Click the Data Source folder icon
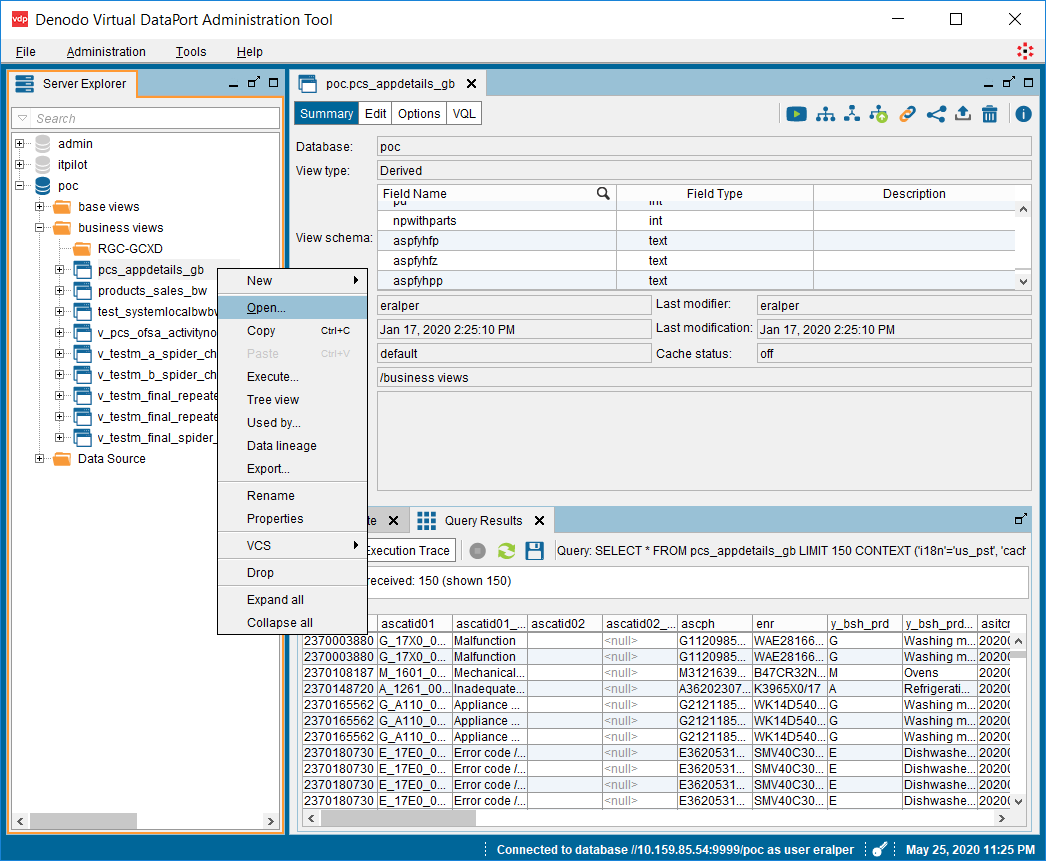1046x861 pixels. [x=62, y=459]
